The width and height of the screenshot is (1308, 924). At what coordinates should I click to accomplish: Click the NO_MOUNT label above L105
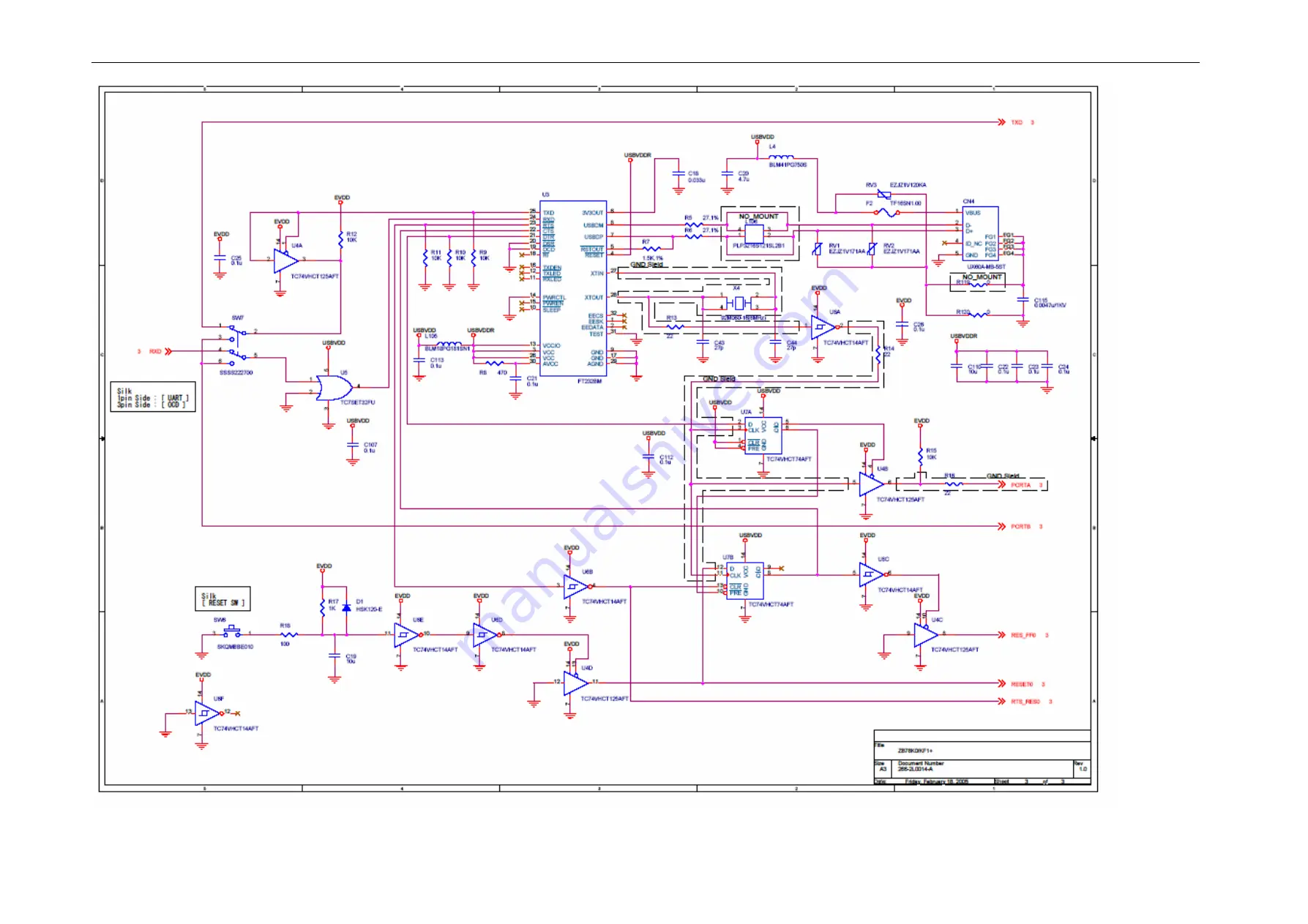click(x=759, y=217)
